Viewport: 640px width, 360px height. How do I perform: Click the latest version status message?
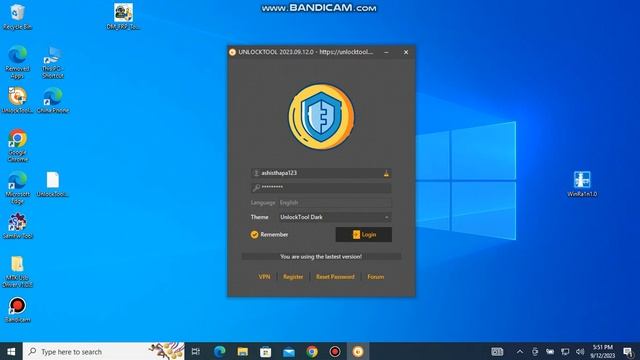coord(321,257)
